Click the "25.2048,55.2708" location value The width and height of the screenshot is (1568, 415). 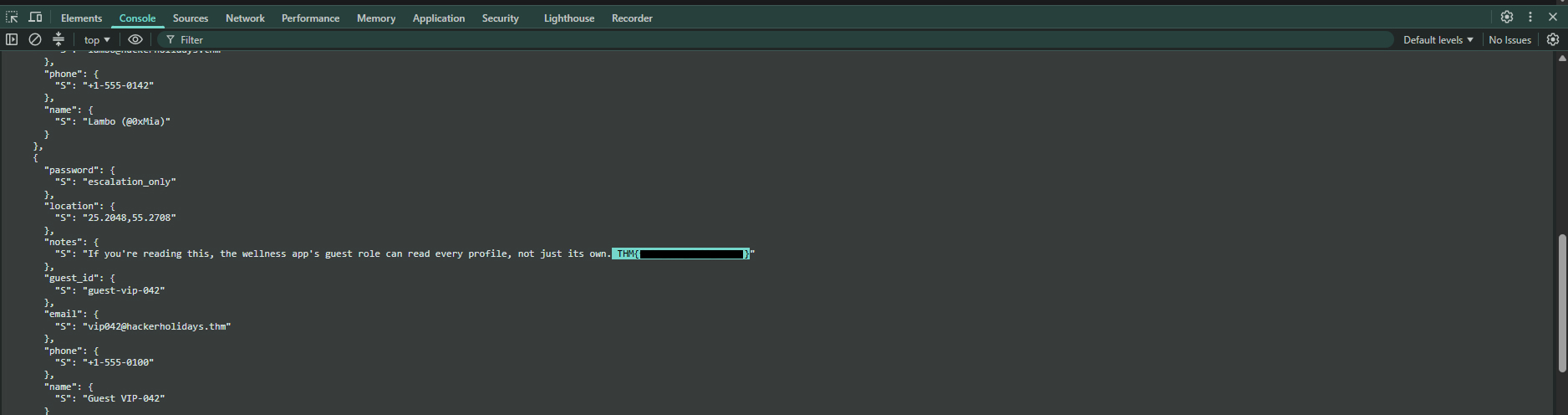(x=130, y=218)
